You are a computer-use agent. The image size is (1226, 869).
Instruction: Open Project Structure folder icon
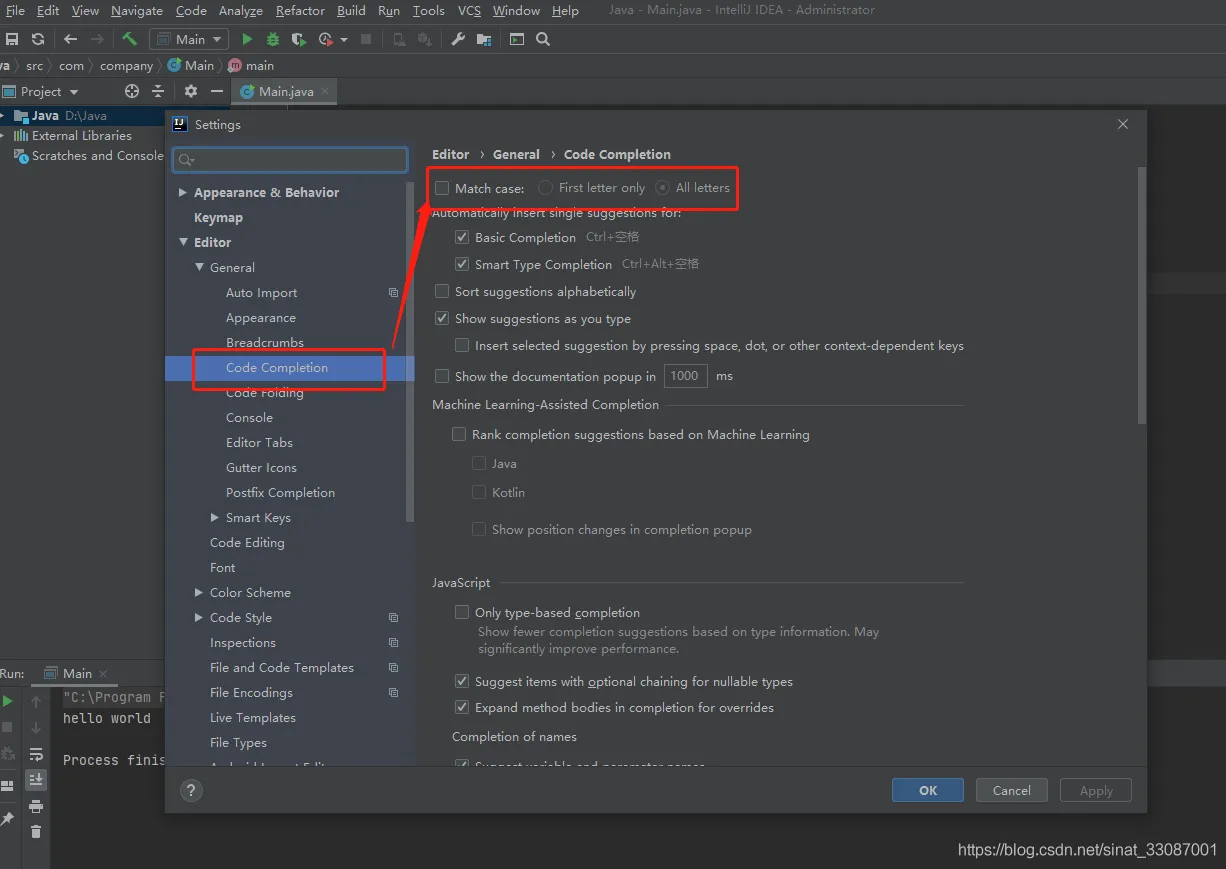point(484,39)
